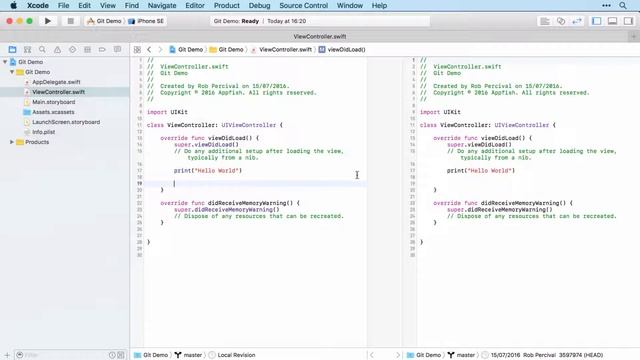Click the Git Demo: Ready status field
The height and width of the screenshot is (360, 640).
tap(320, 21)
